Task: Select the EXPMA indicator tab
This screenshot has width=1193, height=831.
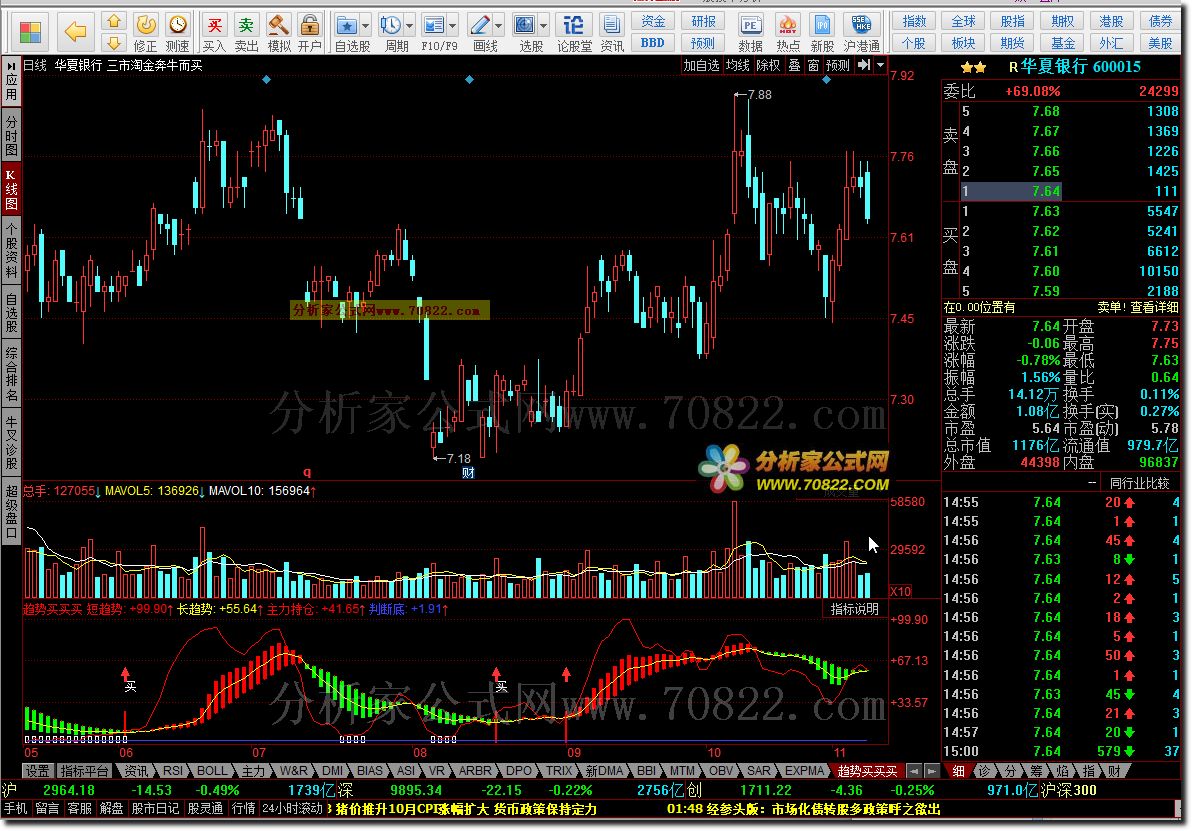Action: click(x=805, y=771)
